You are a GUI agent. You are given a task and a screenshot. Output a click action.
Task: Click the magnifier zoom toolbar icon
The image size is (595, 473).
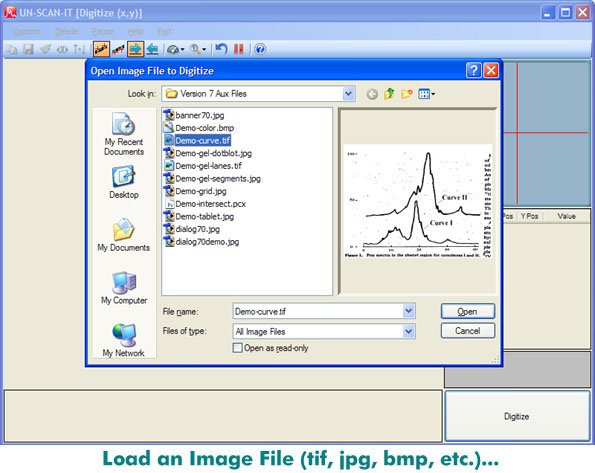195,49
